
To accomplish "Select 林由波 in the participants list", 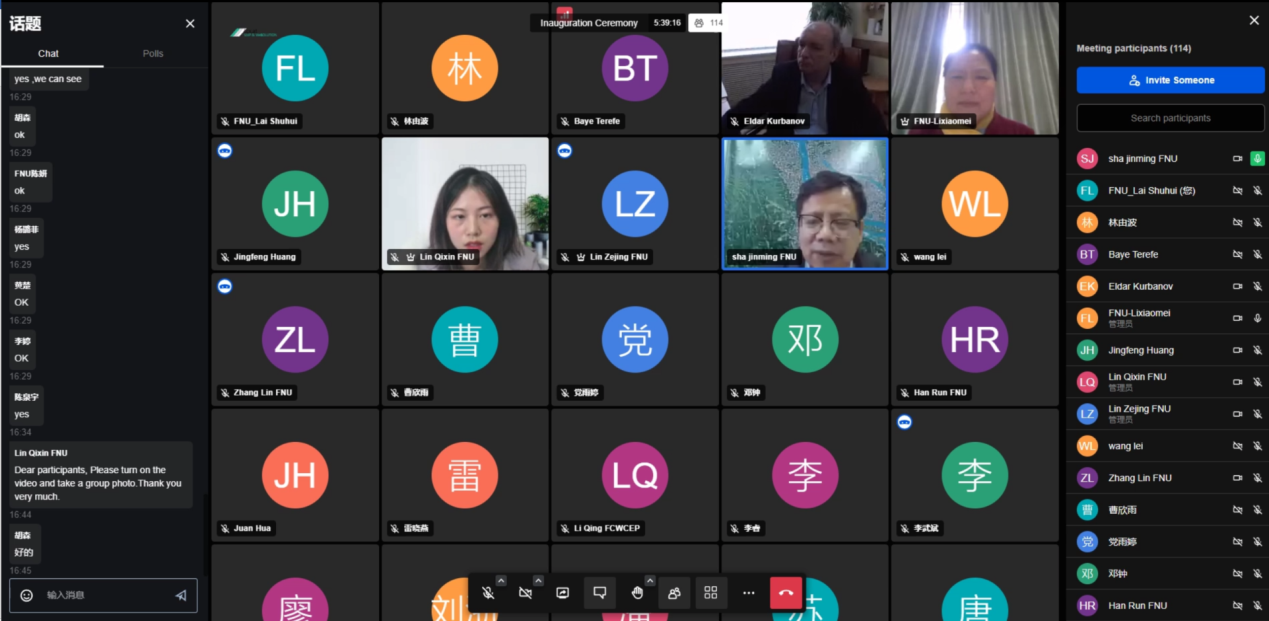I will click(1168, 222).
